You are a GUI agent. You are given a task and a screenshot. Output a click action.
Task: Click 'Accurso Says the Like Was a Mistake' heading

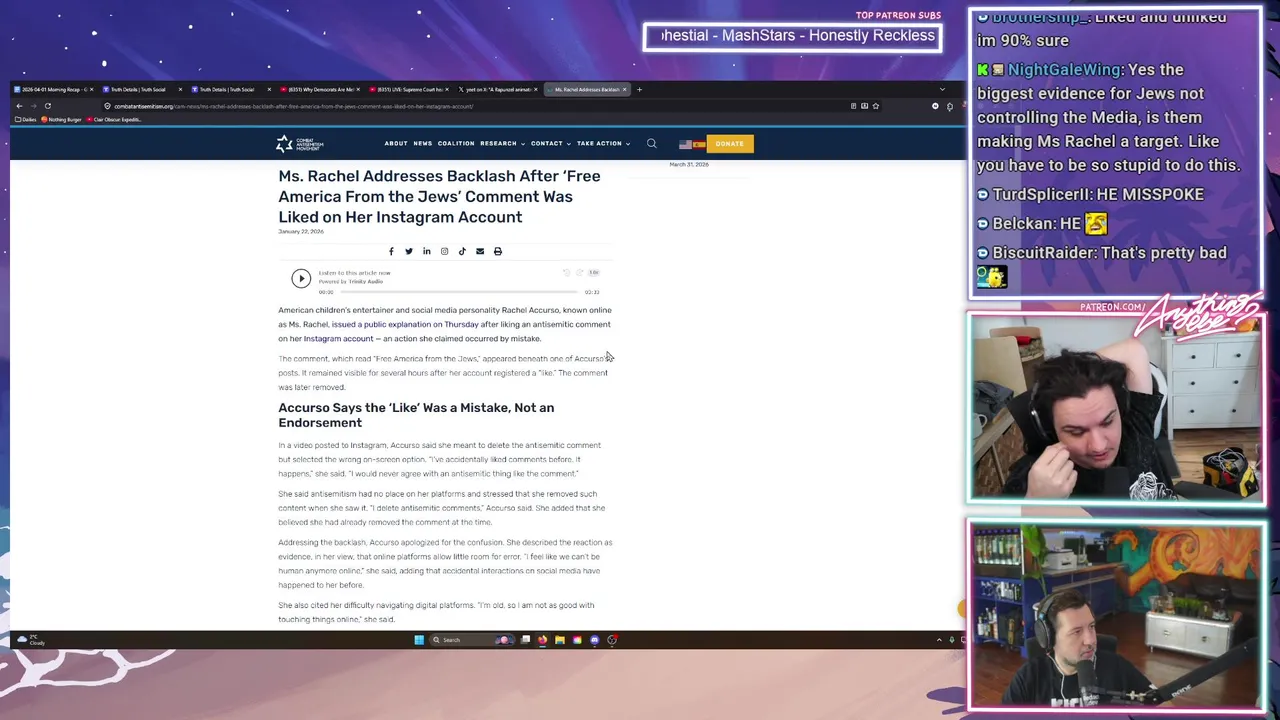416,415
